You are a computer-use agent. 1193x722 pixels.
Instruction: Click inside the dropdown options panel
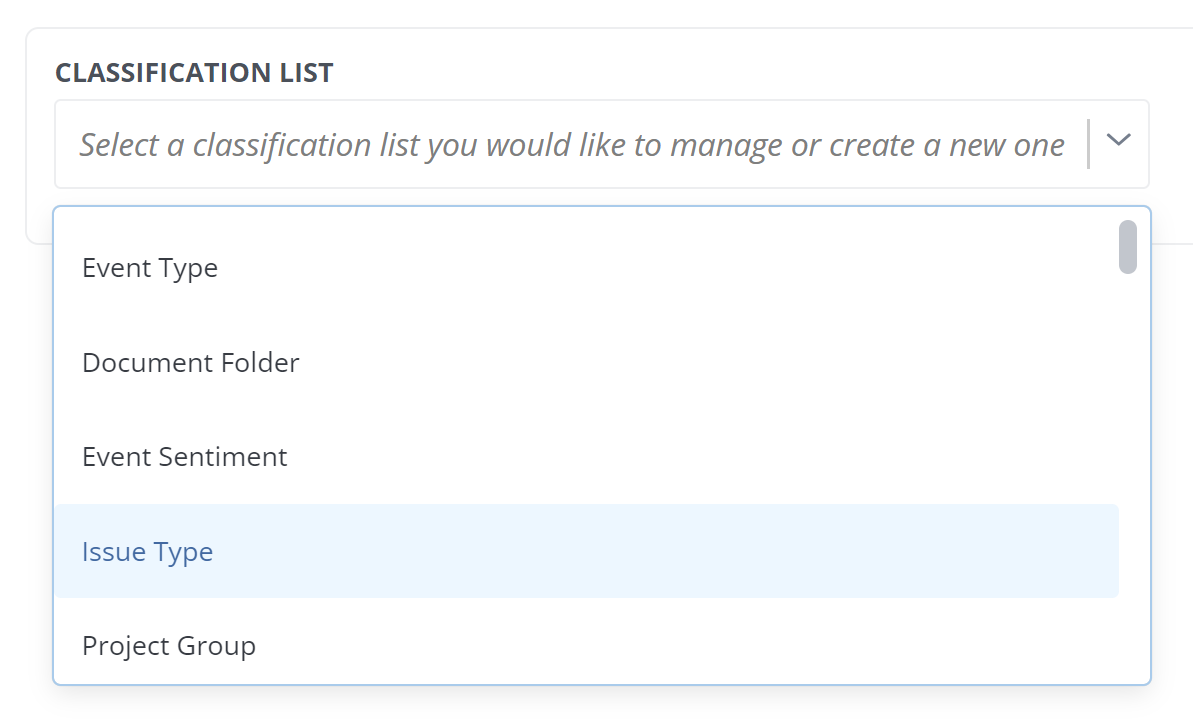600,410
